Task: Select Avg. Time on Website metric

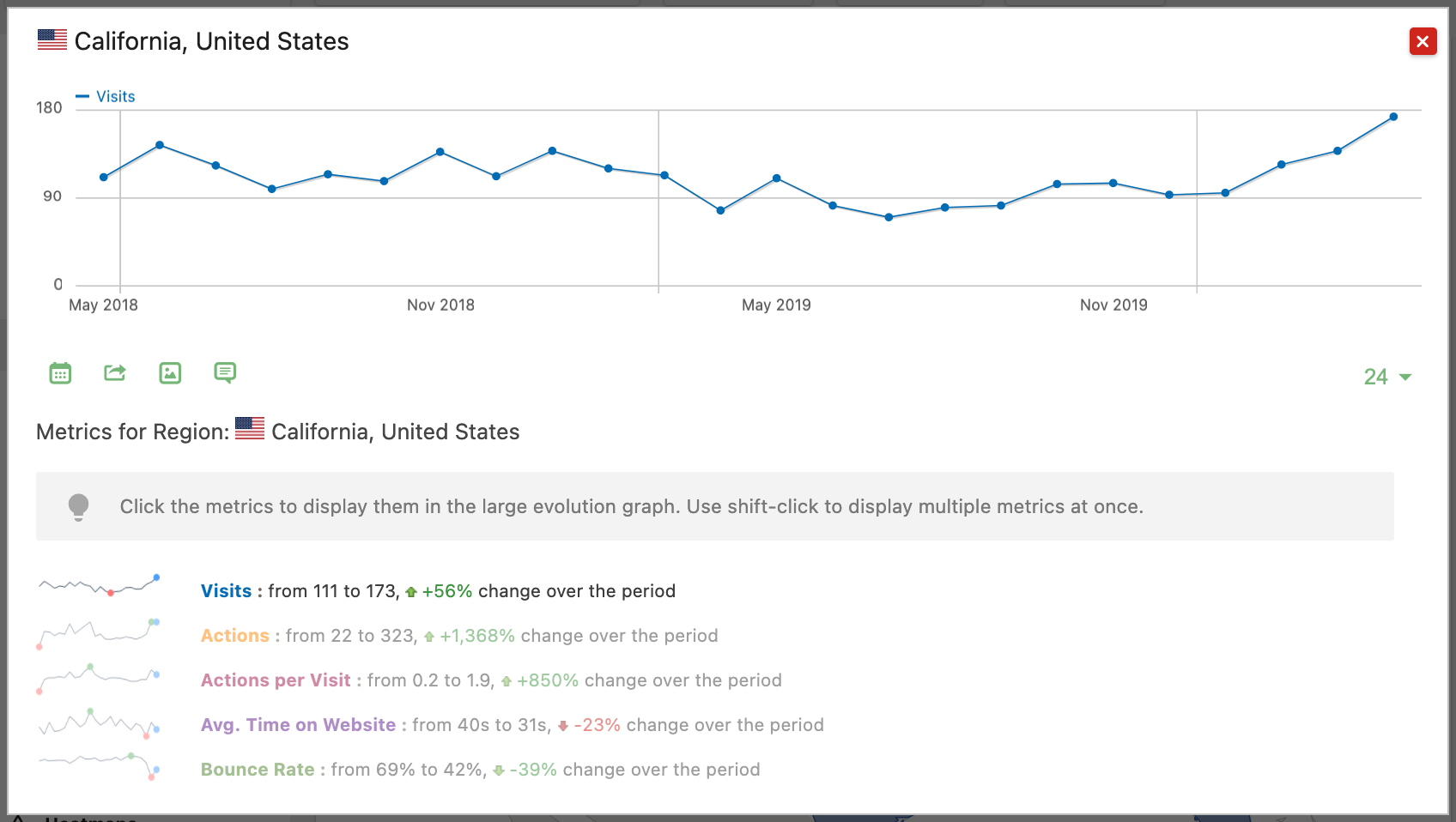Action: coord(298,725)
